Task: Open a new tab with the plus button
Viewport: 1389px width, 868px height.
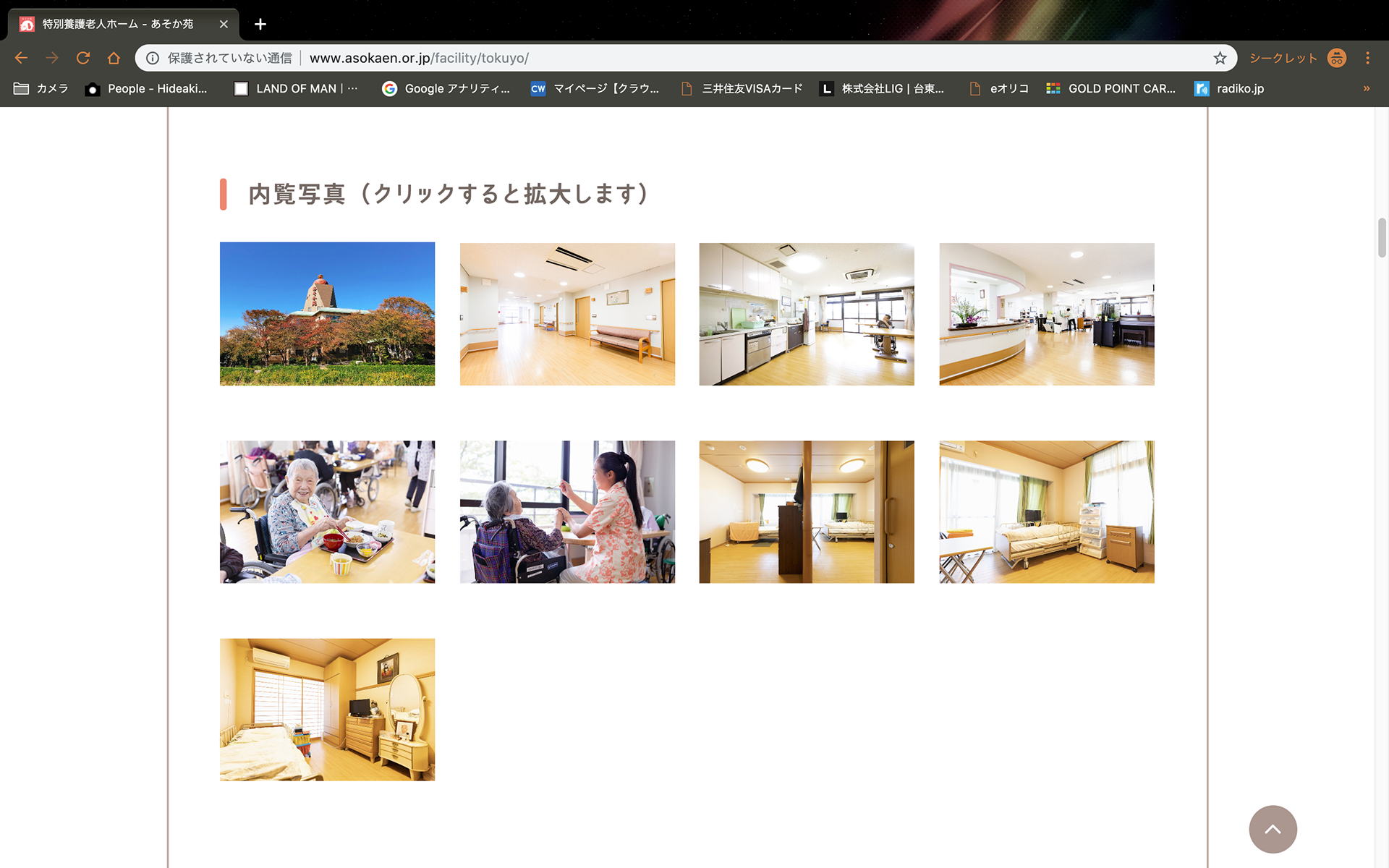Action: pyautogui.click(x=260, y=24)
